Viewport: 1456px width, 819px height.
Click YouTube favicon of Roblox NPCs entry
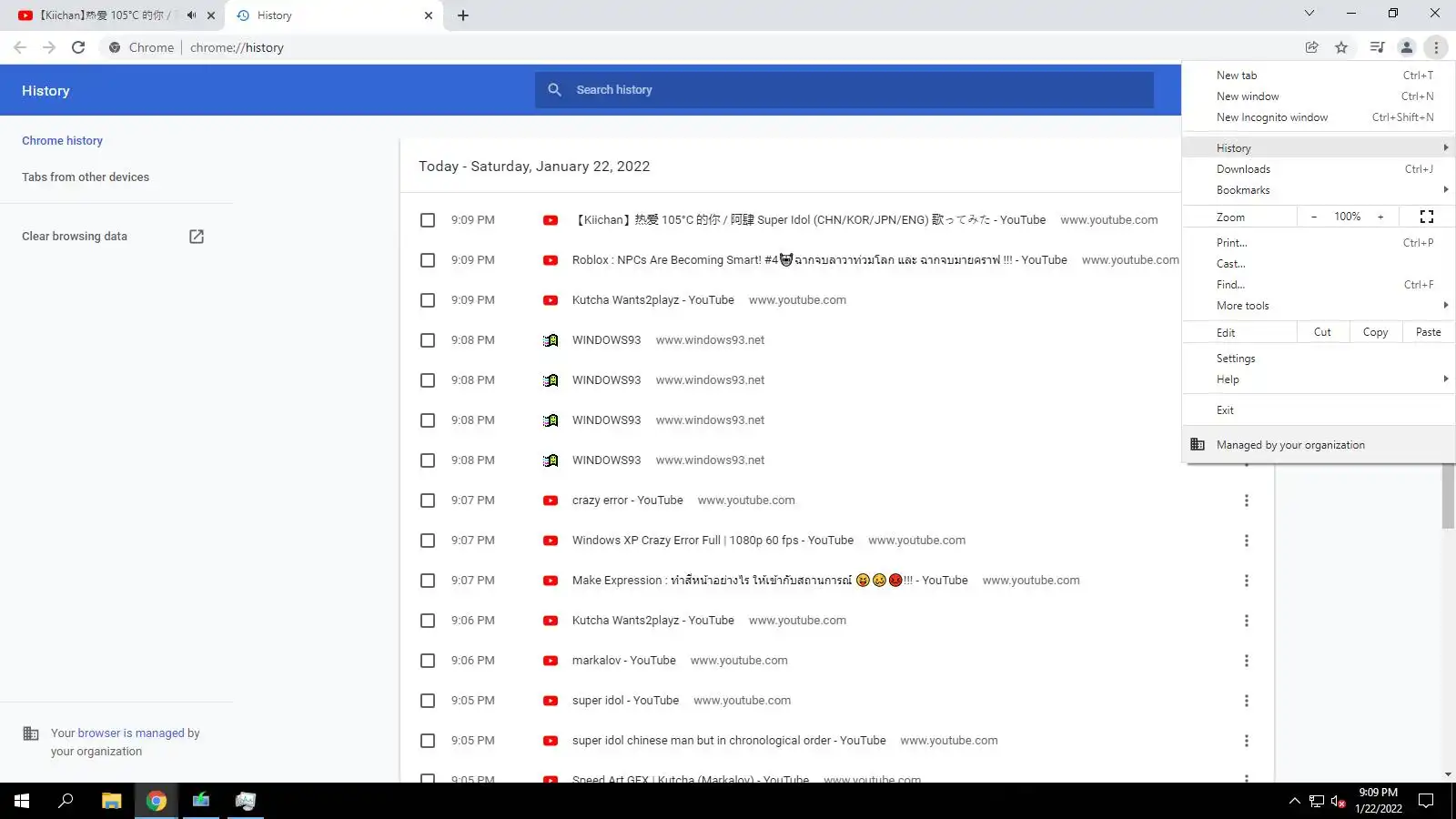click(551, 260)
